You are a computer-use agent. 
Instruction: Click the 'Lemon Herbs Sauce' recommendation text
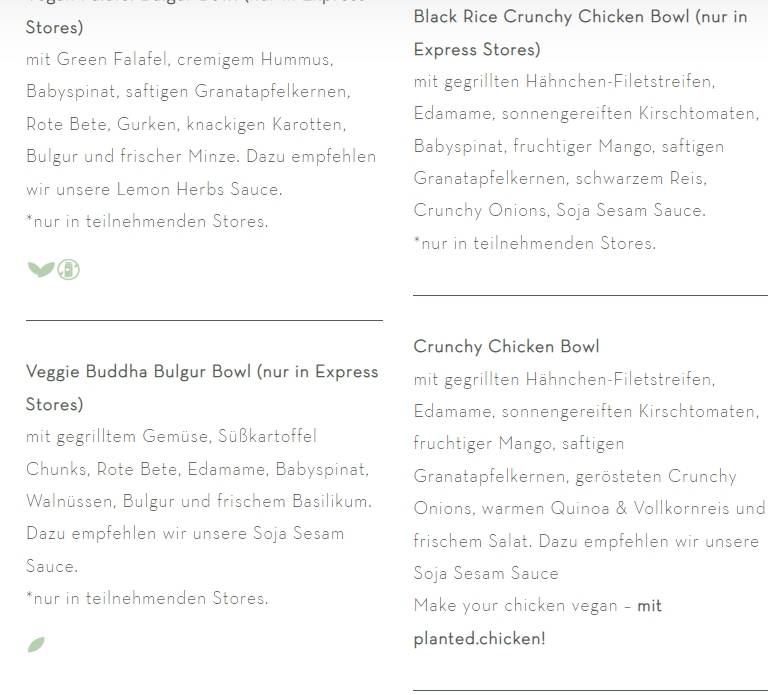(199, 189)
